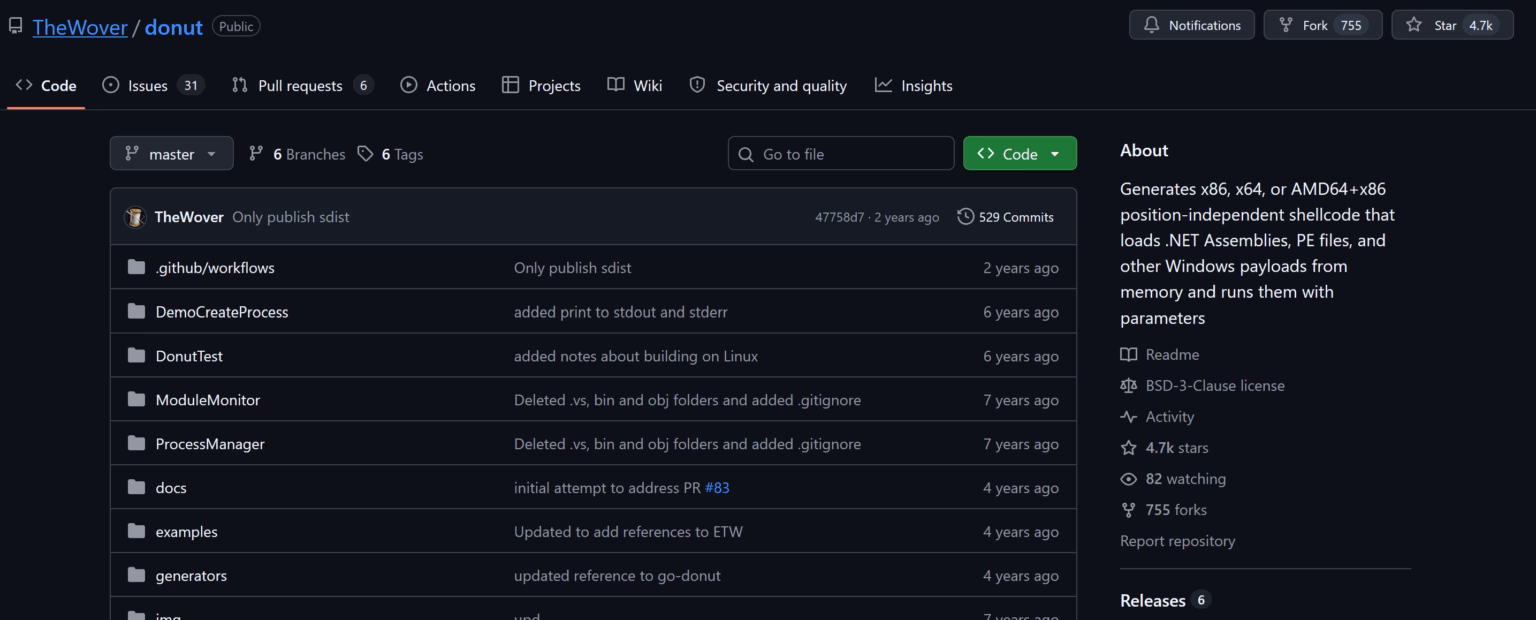Click TheWover avatar in commit header
The height and width of the screenshot is (620, 1536).
point(135,217)
